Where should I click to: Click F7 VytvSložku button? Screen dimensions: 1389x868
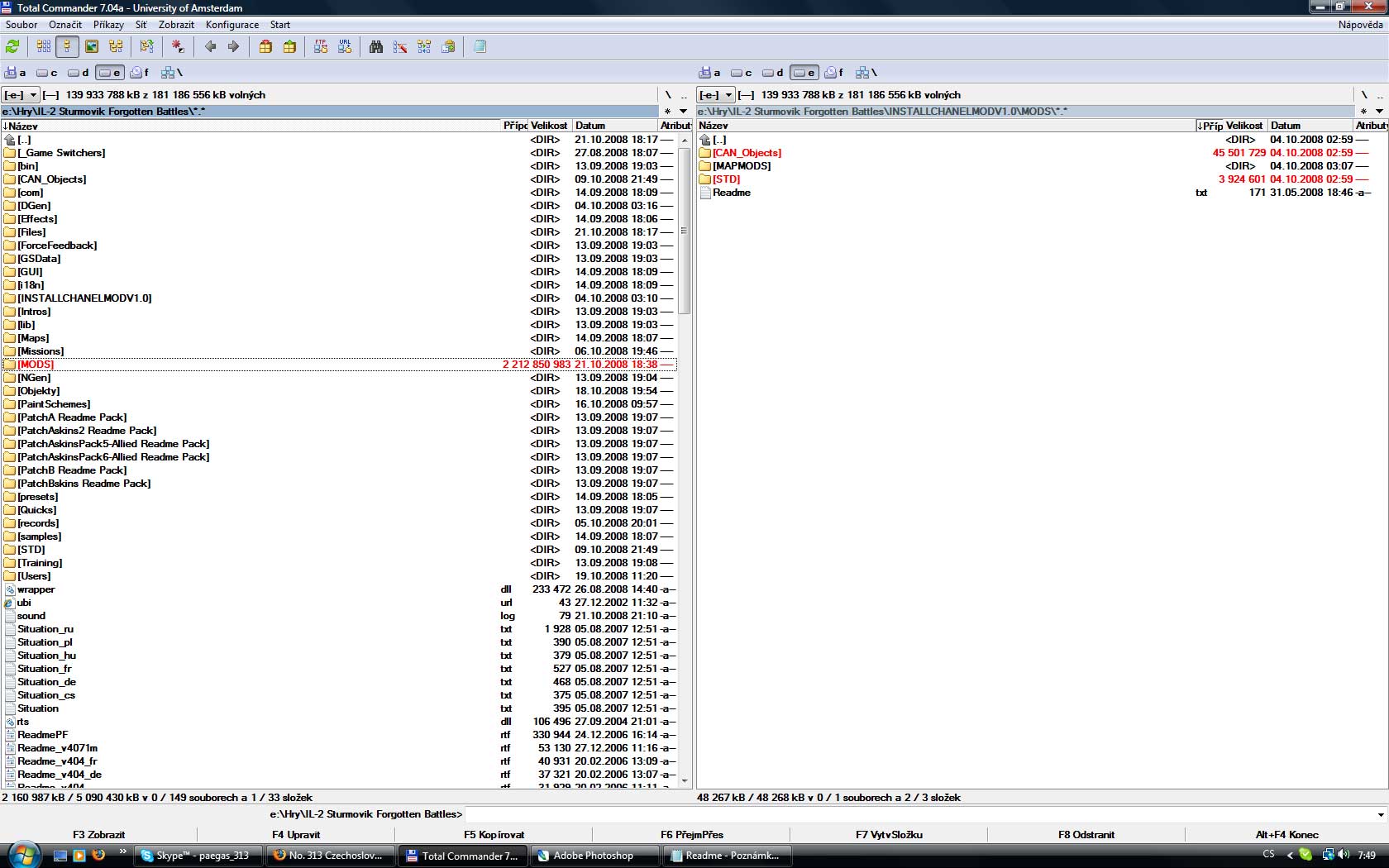889,834
